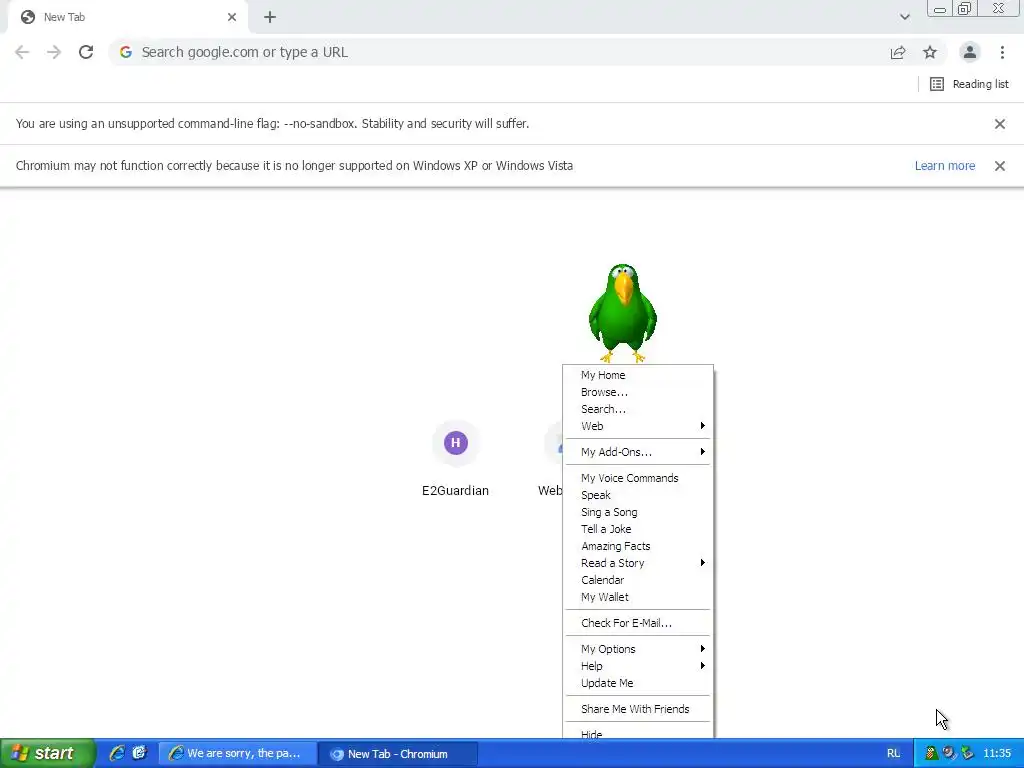Screen dimensions: 1024x768
Task: Close the New Tab tab
Action: 232,17
